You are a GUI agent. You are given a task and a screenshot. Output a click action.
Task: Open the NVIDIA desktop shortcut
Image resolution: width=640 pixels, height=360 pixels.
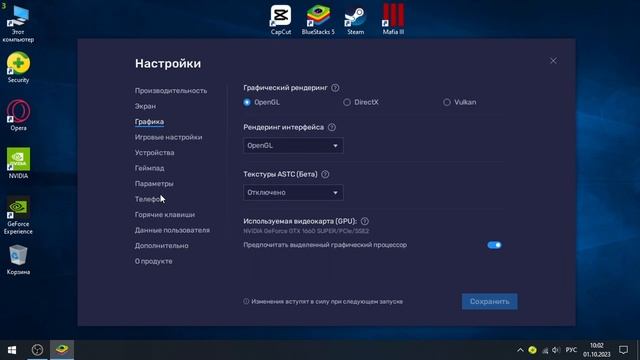point(18,163)
